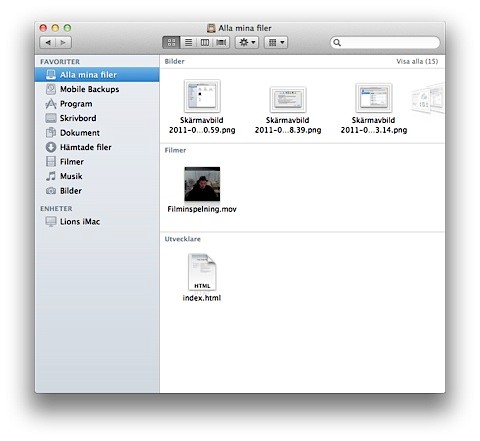Select index.html file icon
The width and height of the screenshot is (480, 441).
click(202, 272)
